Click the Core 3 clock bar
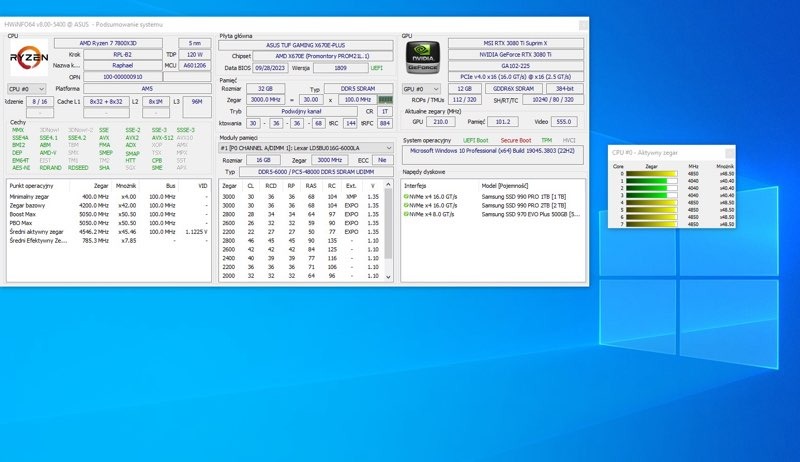The width and height of the screenshot is (800, 462). point(652,195)
